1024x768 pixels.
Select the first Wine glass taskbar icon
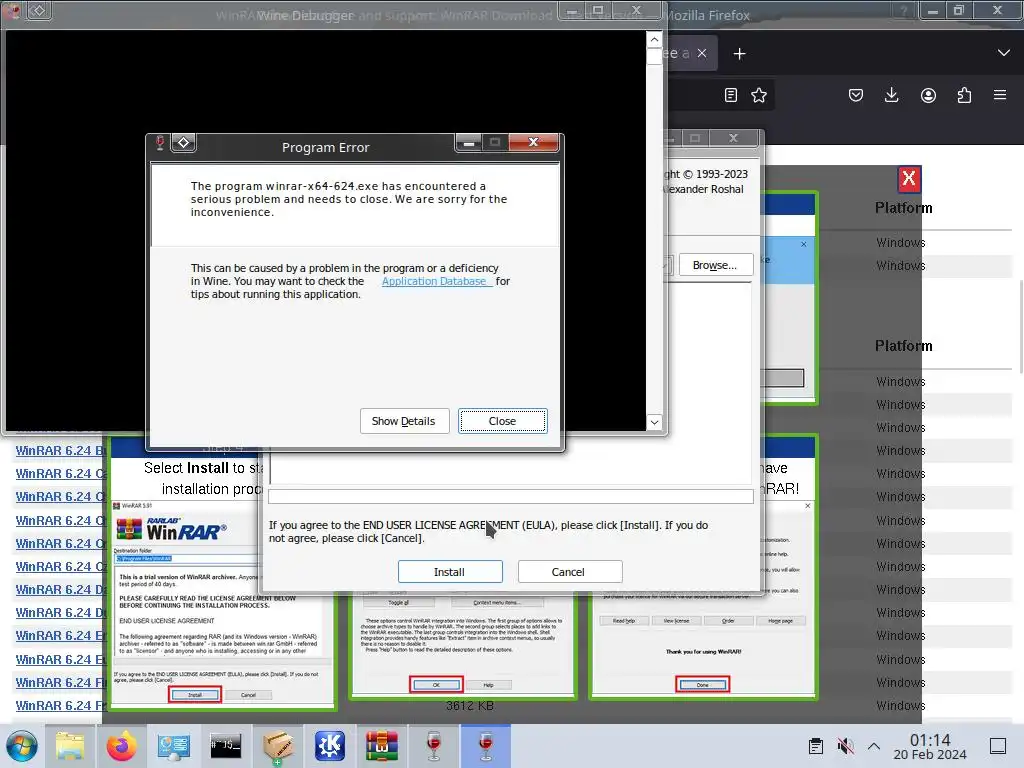pyautogui.click(x=434, y=746)
